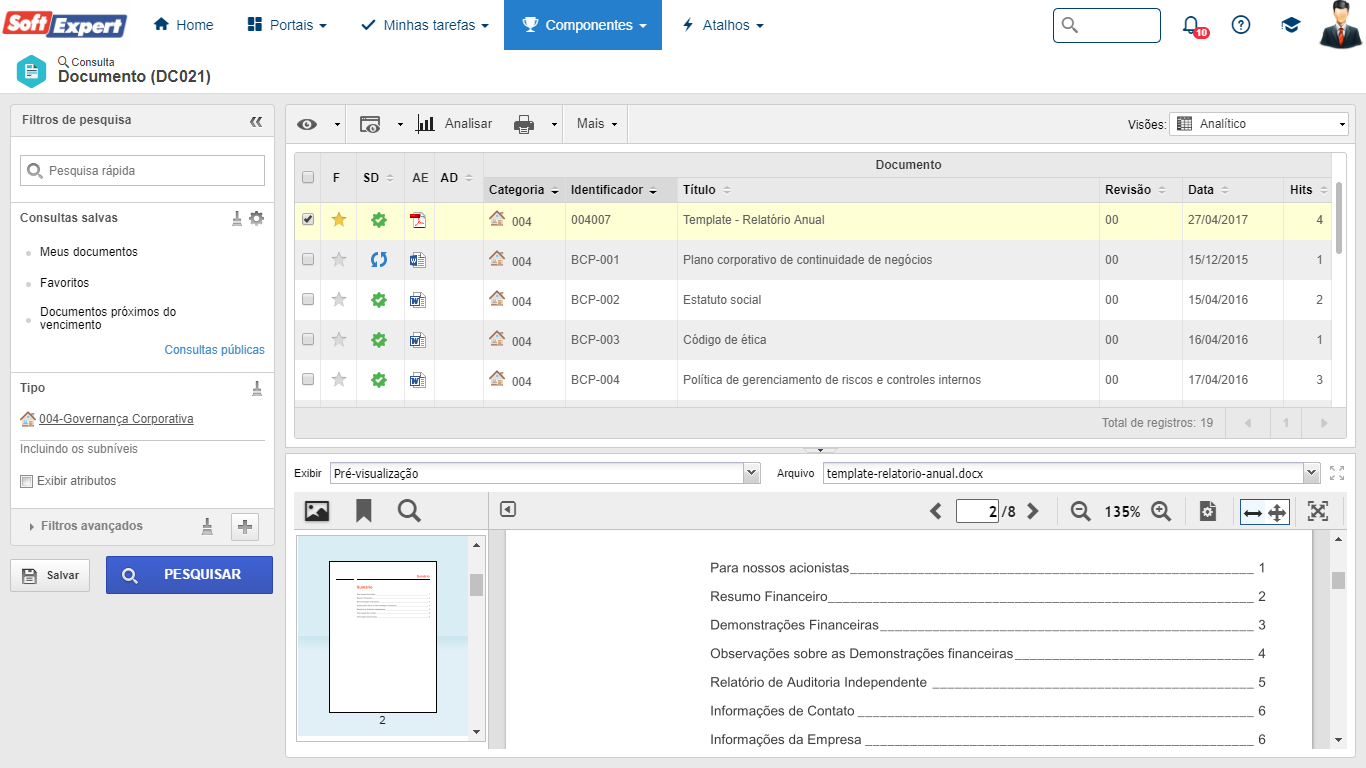This screenshot has width=1366, height=768.
Task: Open the Minhas tarefas menu
Action: point(424,25)
